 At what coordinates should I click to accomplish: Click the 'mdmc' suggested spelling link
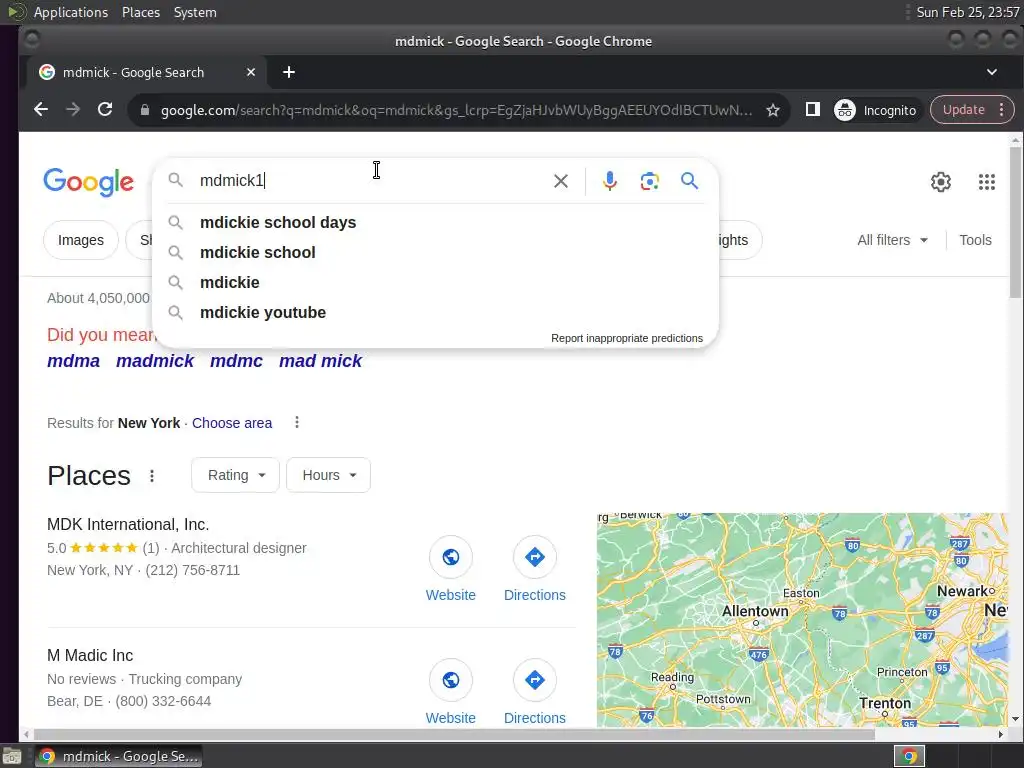click(236, 361)
